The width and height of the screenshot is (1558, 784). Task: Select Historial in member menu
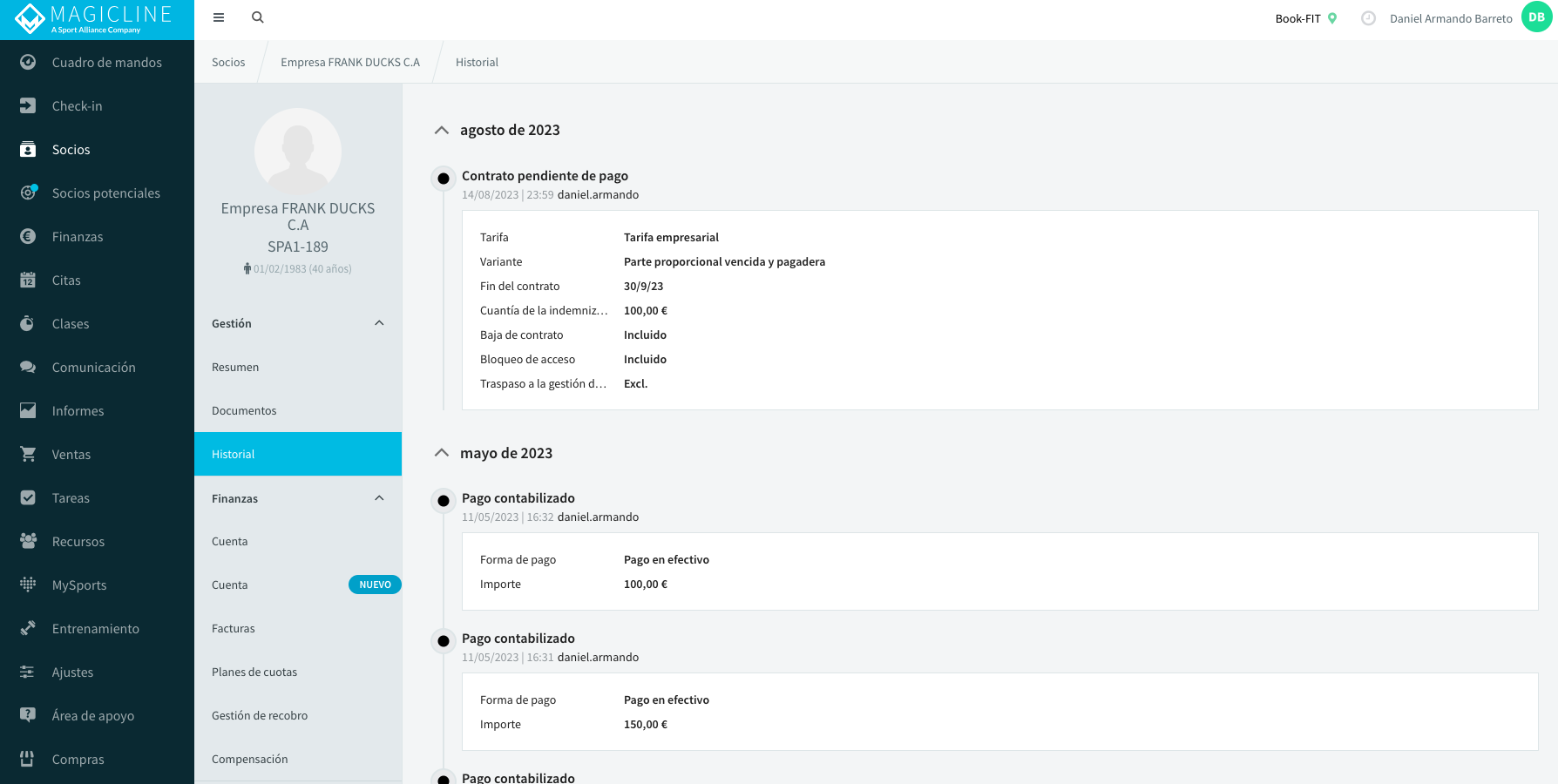coord(298,454)
